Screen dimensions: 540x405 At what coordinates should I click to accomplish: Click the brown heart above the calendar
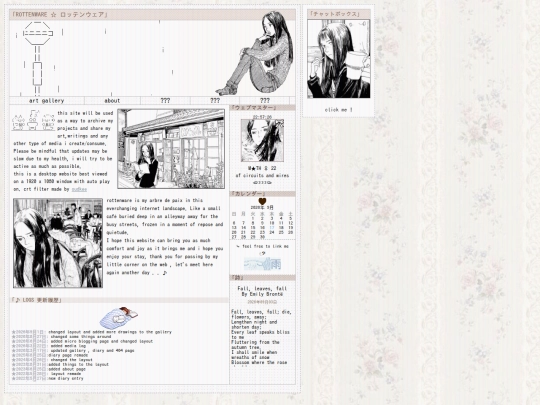pos(262,201)
